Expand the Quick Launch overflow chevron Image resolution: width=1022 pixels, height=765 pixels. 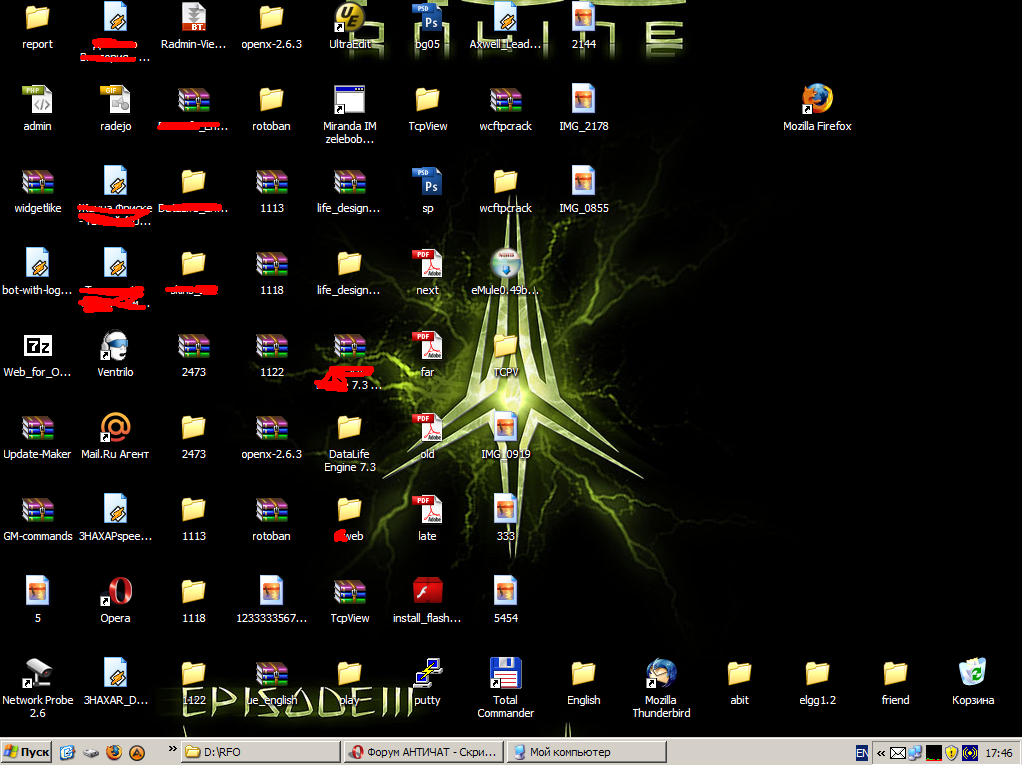[171, 748]
